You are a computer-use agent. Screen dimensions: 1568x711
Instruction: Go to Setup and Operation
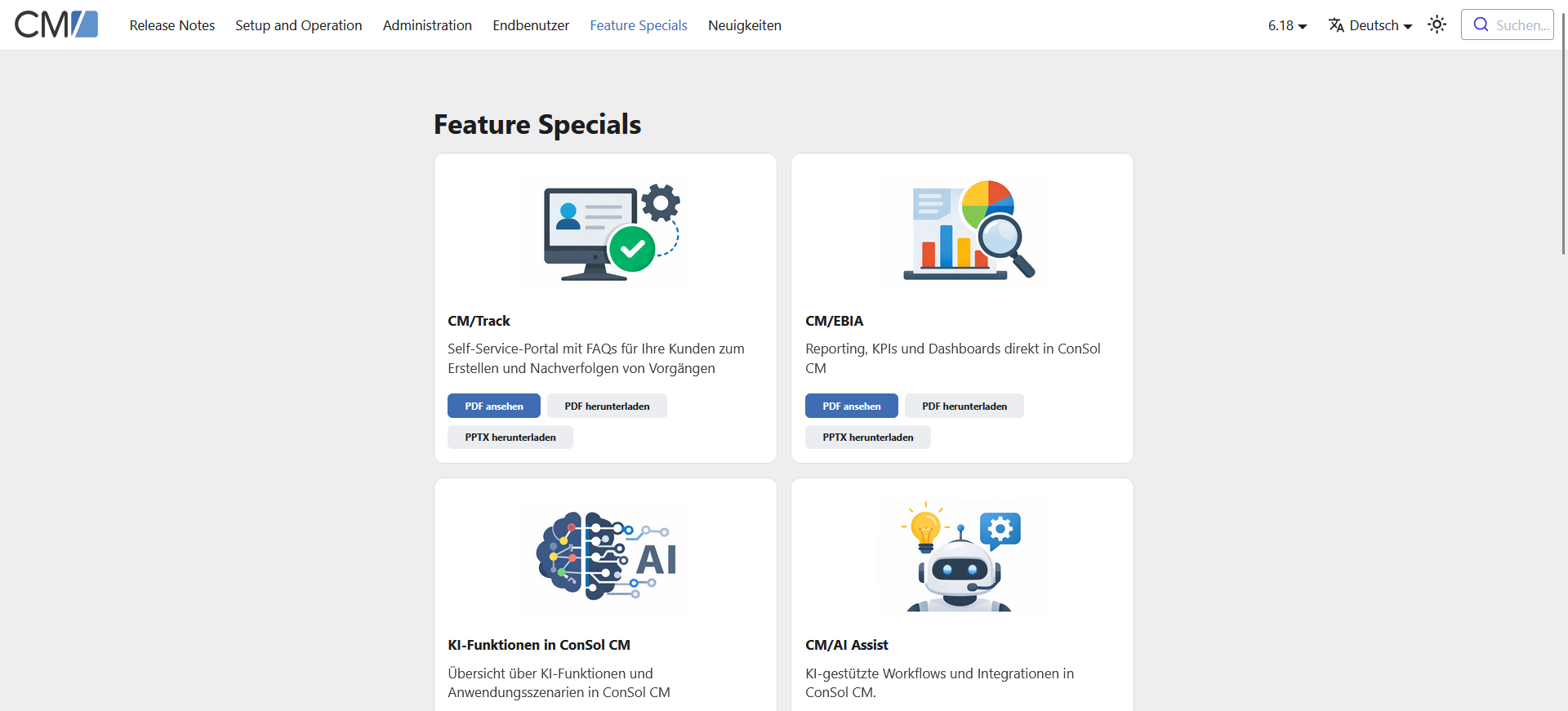[x=299, y=25]
